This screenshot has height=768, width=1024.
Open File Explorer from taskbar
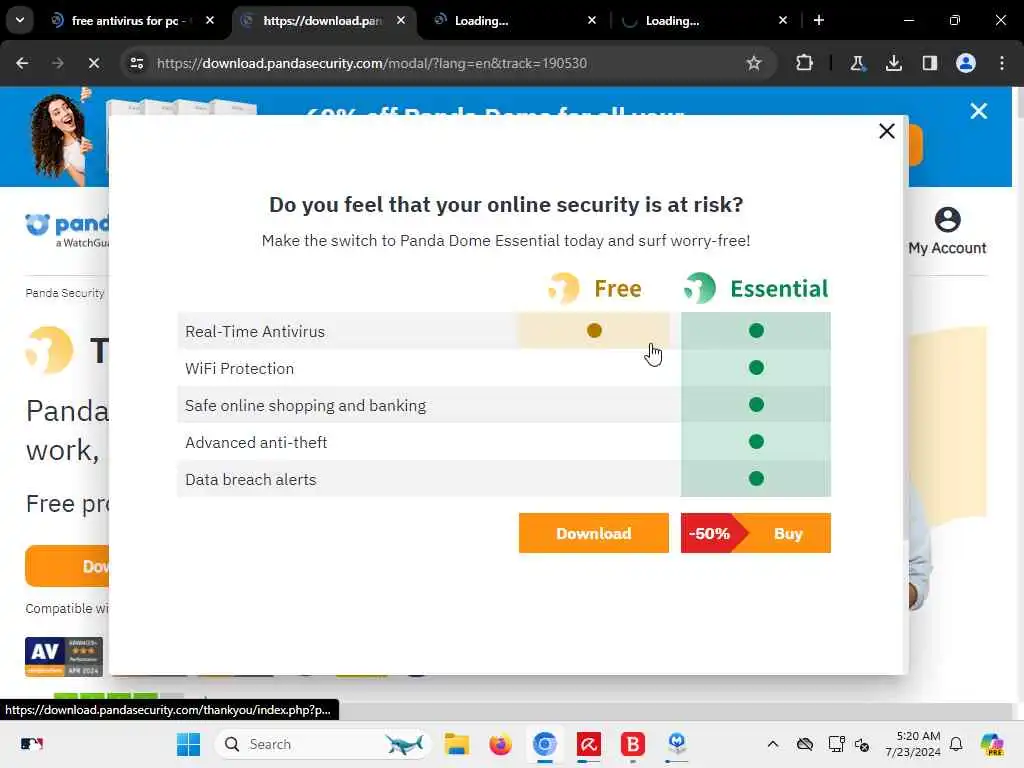tap(456, 744)
